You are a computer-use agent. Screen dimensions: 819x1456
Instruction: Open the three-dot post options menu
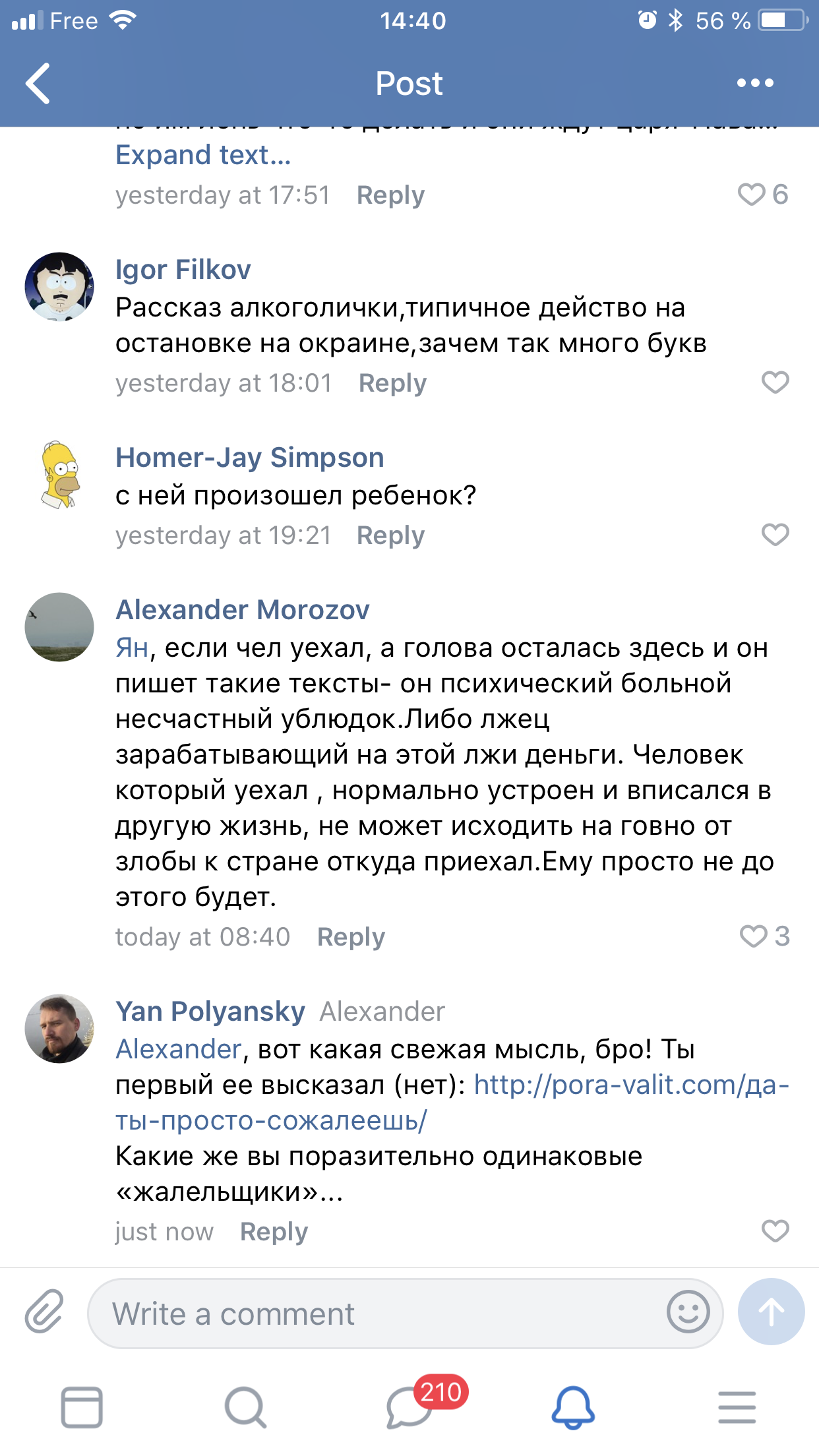pyautogui.click(x=755, y=84)
